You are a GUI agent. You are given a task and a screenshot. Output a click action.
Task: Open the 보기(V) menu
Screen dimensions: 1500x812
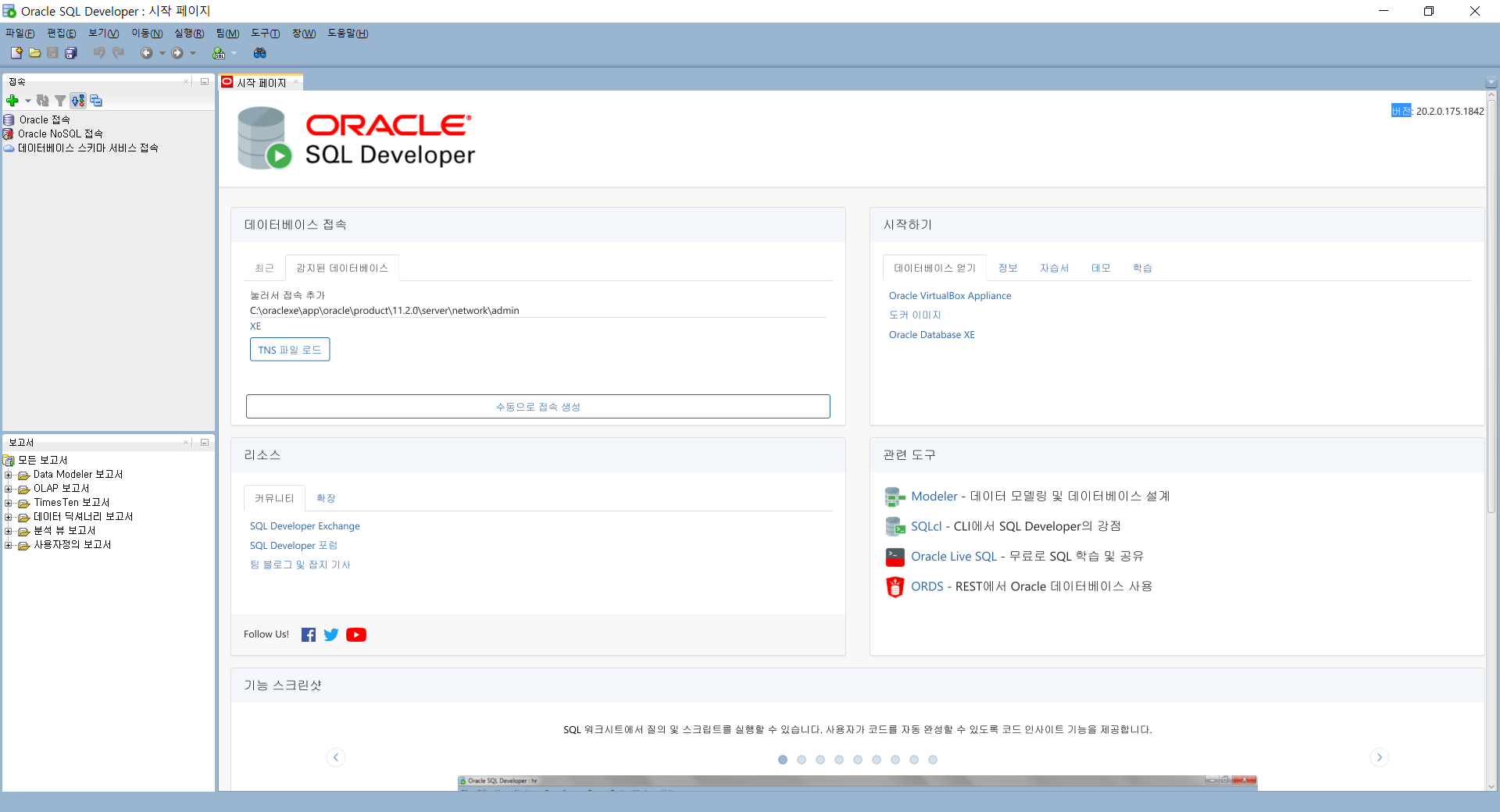coord(104,34)
